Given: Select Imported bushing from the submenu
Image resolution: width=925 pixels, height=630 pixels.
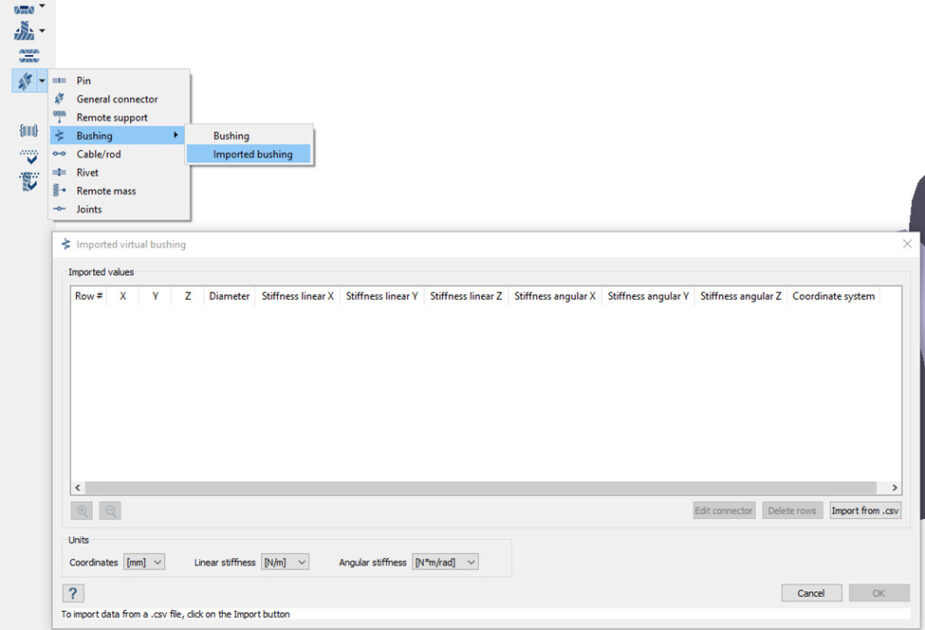Looking at the screenshot, I should pyautogui.click(x=252, y=154).
